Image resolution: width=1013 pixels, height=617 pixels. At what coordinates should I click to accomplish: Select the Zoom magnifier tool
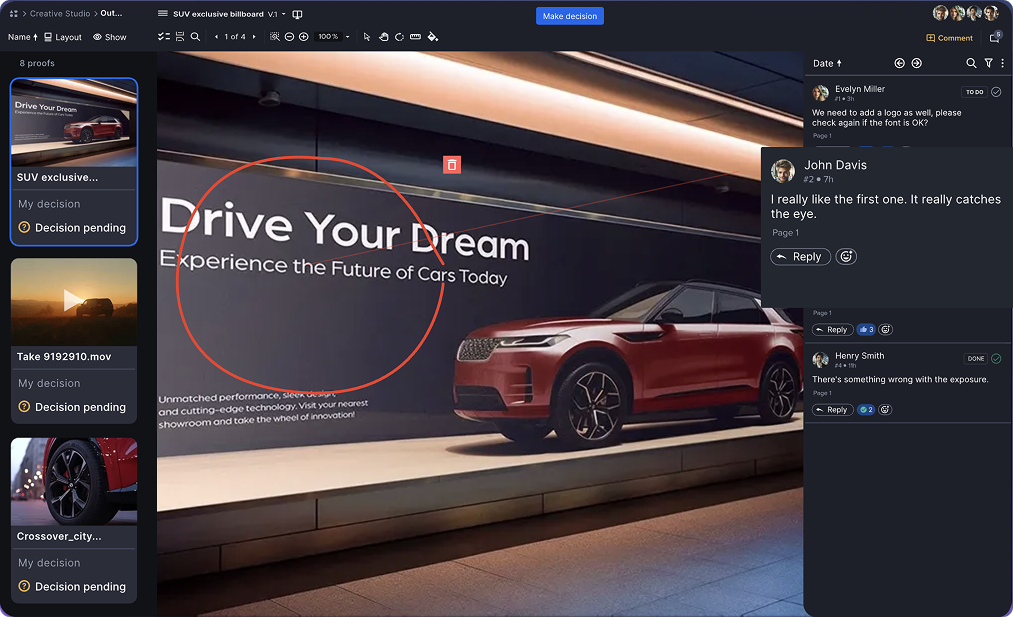tap(195, 37)
